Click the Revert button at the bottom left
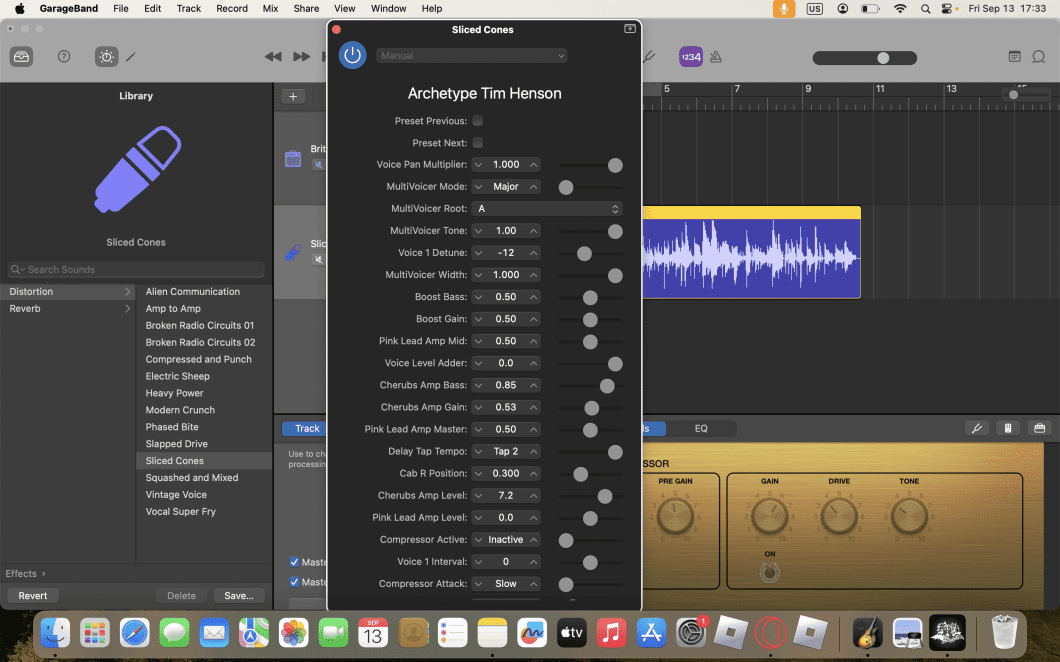This screenshot has width=1060, height=662. pyautogui.click(x=32, y=595)
